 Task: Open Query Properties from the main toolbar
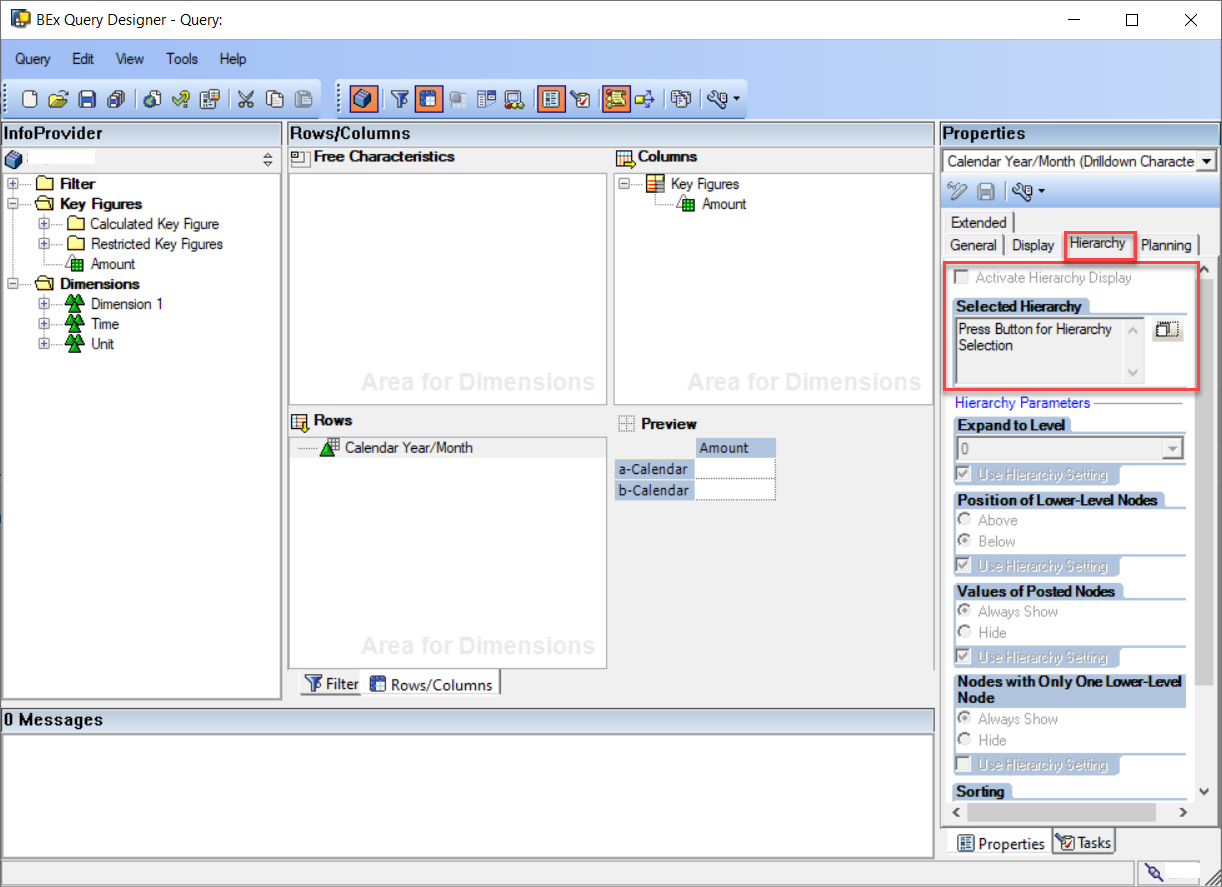[209, 99]
